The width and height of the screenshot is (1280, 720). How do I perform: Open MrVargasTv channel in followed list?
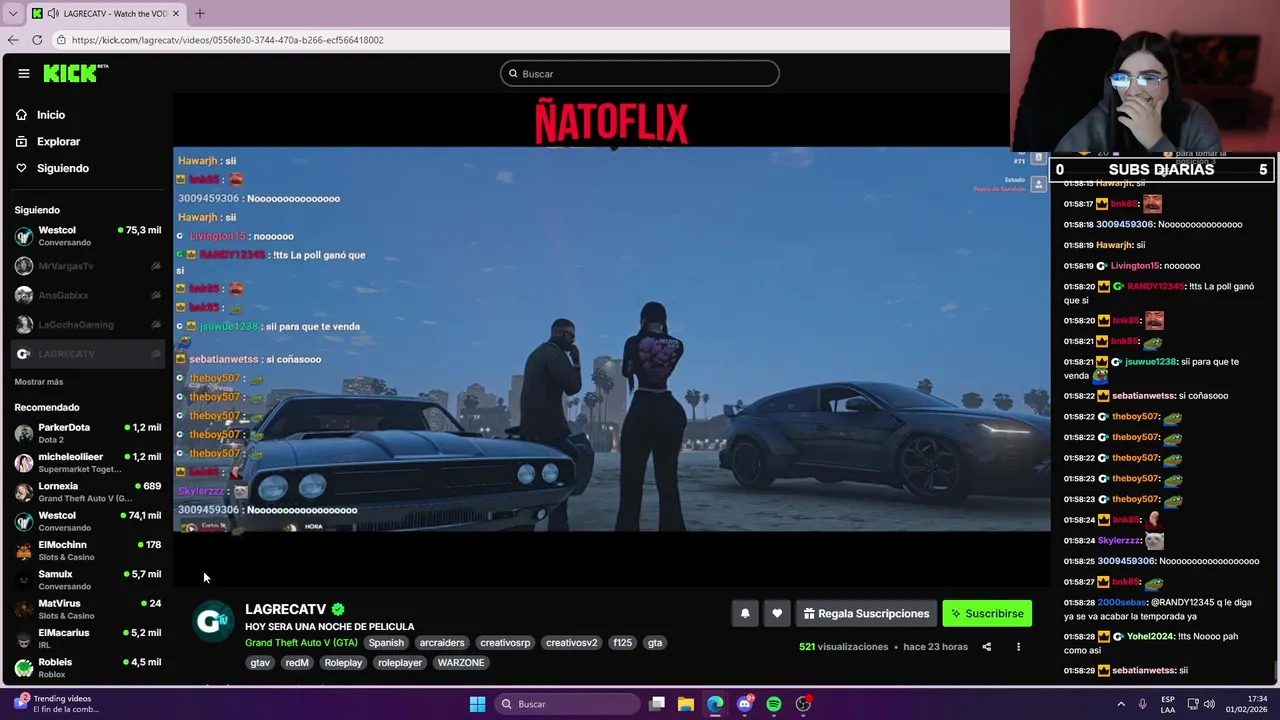88,266
